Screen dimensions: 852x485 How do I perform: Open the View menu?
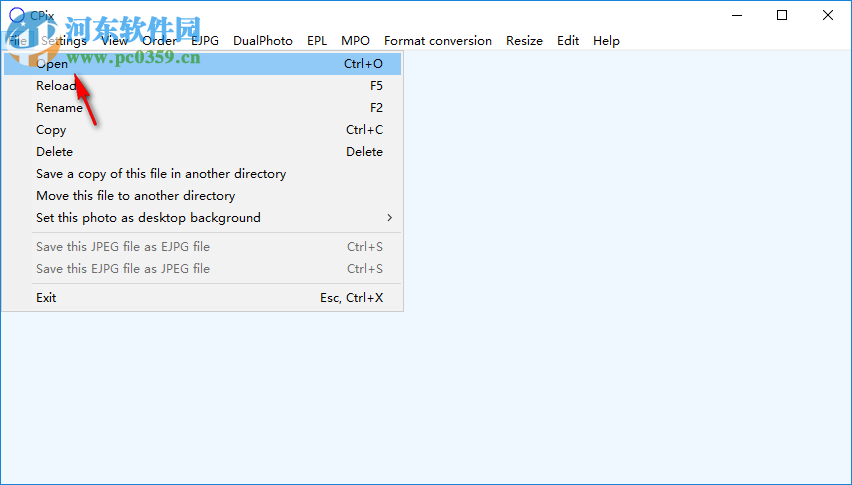[x=114, y=41]
